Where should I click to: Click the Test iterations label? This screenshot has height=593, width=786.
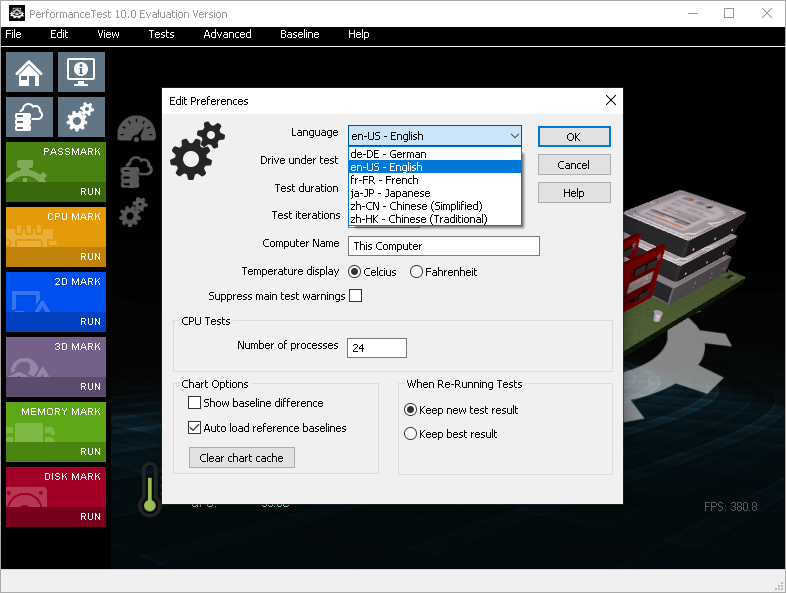click(x=306, y=215)
